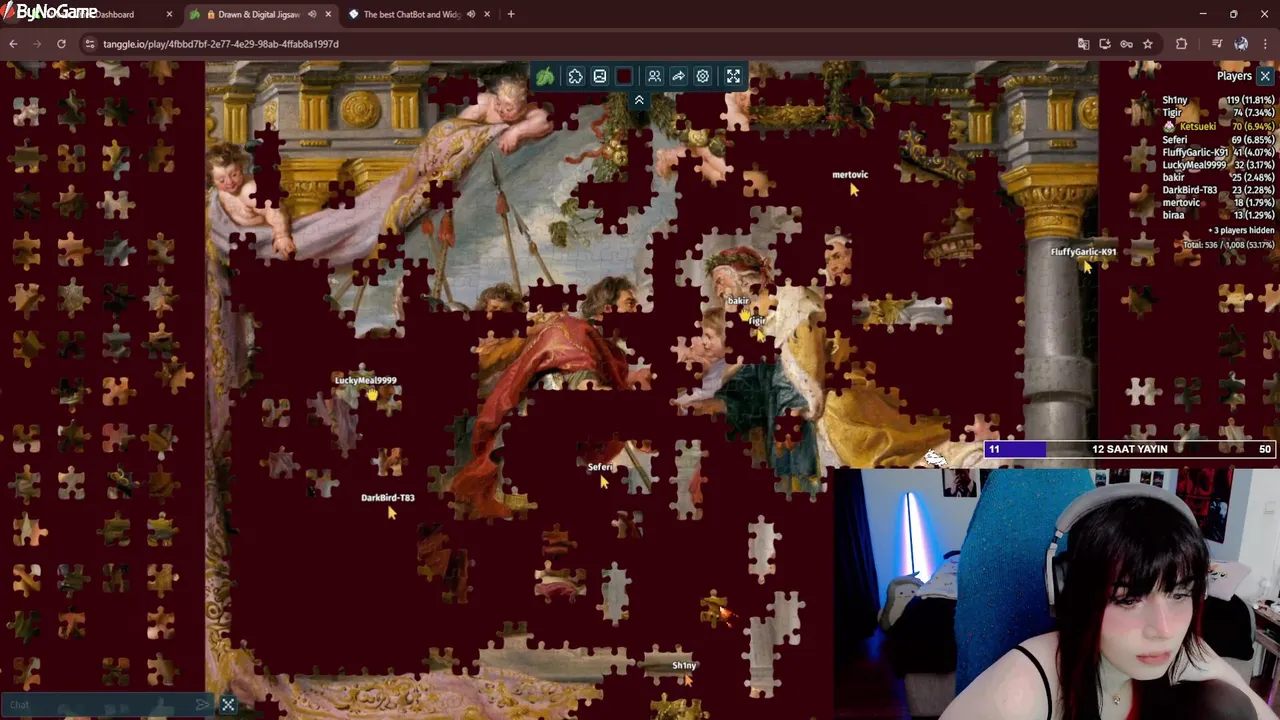The height and width of the screenshot is (720, 1280).
Task: Collapse the puzzle toolbar with chevron
Action: tap(639, 100)
